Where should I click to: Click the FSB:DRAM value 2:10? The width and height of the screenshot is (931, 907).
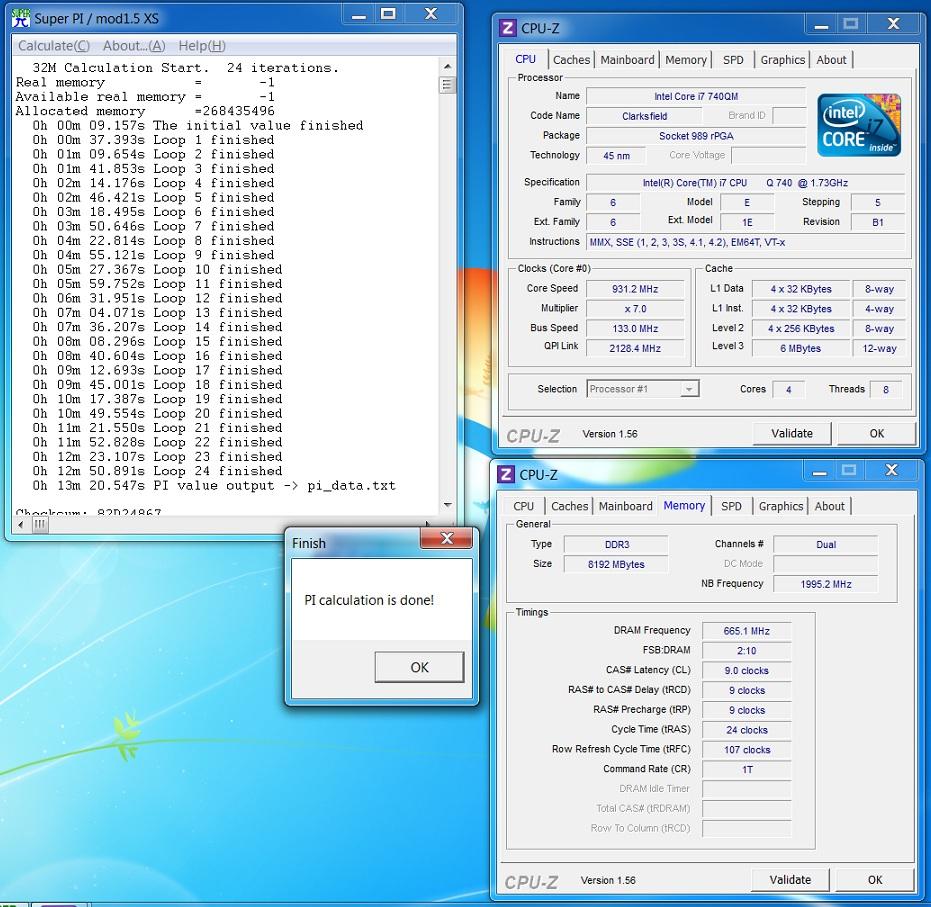pyautogui.click(x=746, y=651)
